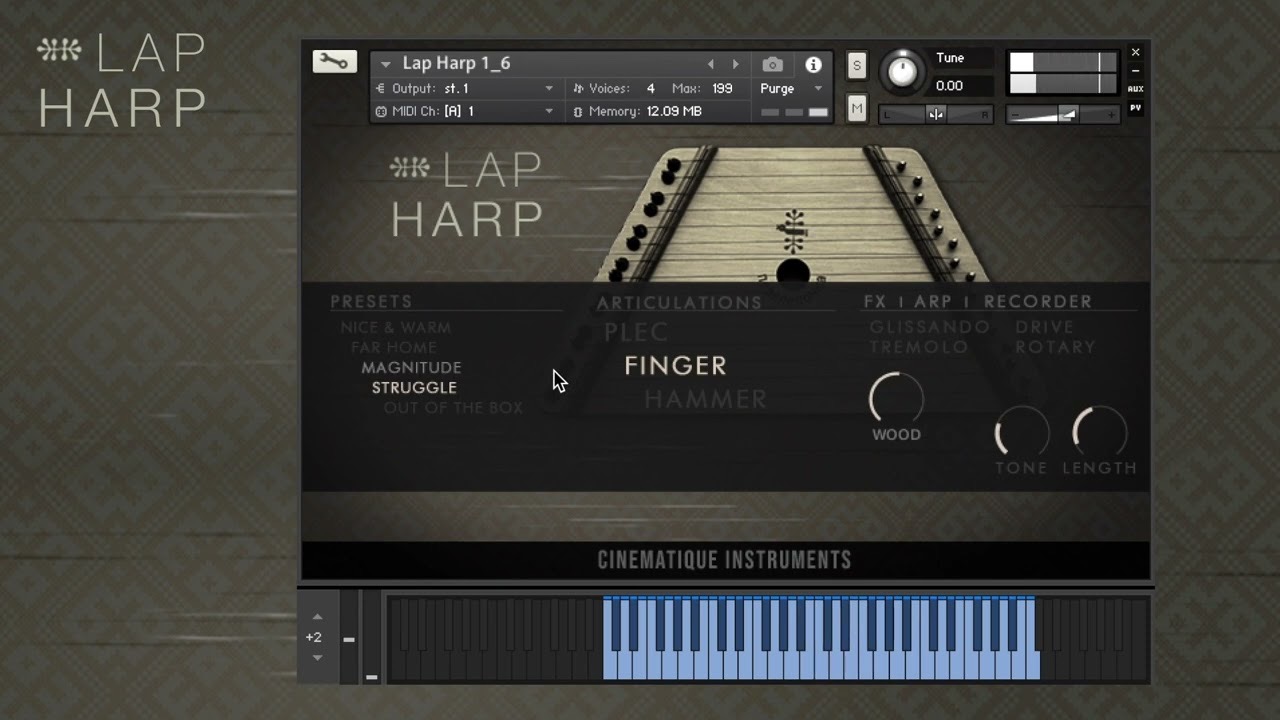Shift keyboard octave up with arrow
This screenshot has width=1280, height=720.
pos(318,617)
